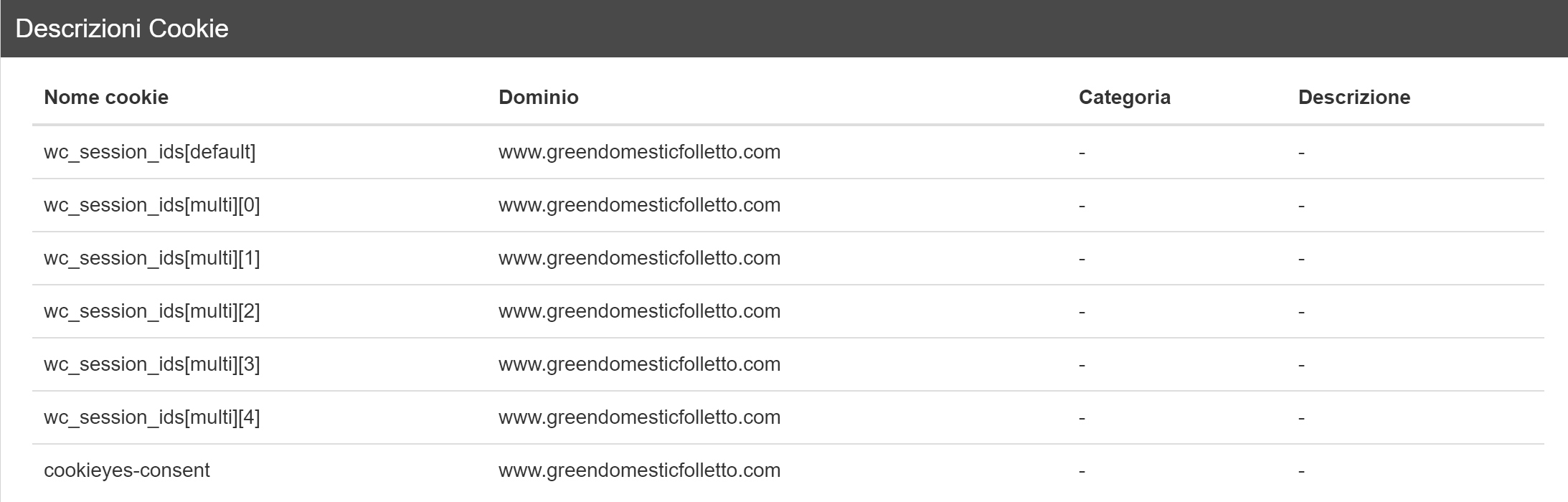Click the Descrizione column header

coord(1354,98)
